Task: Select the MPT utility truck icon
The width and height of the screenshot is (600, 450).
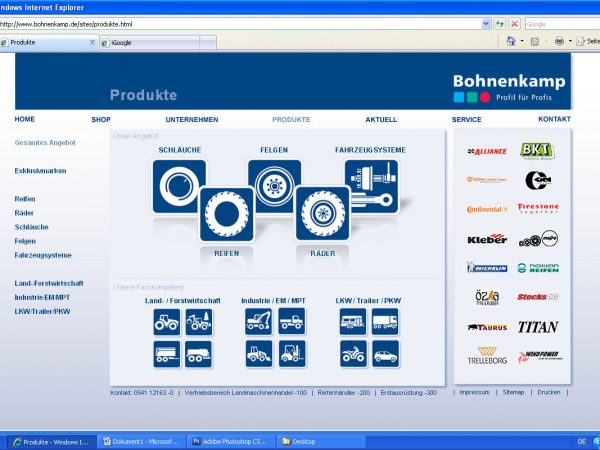Action: (292, 321)
